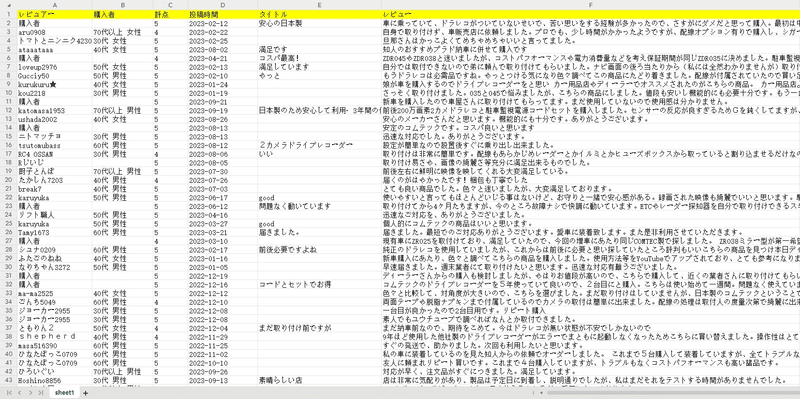The width and height of the screenshot is (800, 399).
Task: Select the title cell 満足しています
Action: (x=319, y=67)
